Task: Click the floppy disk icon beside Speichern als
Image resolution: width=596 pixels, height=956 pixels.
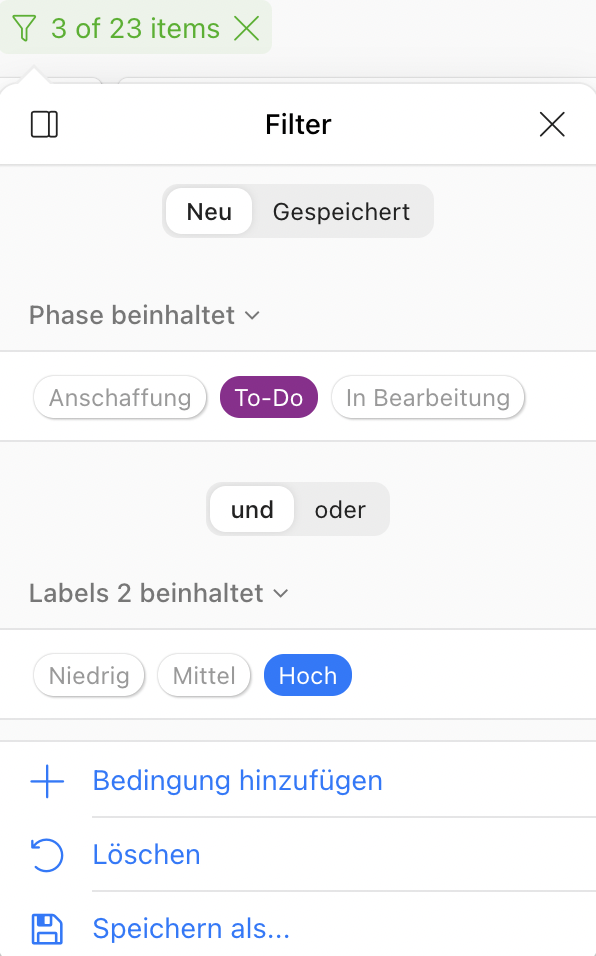Action: click(x=47, y=929)
